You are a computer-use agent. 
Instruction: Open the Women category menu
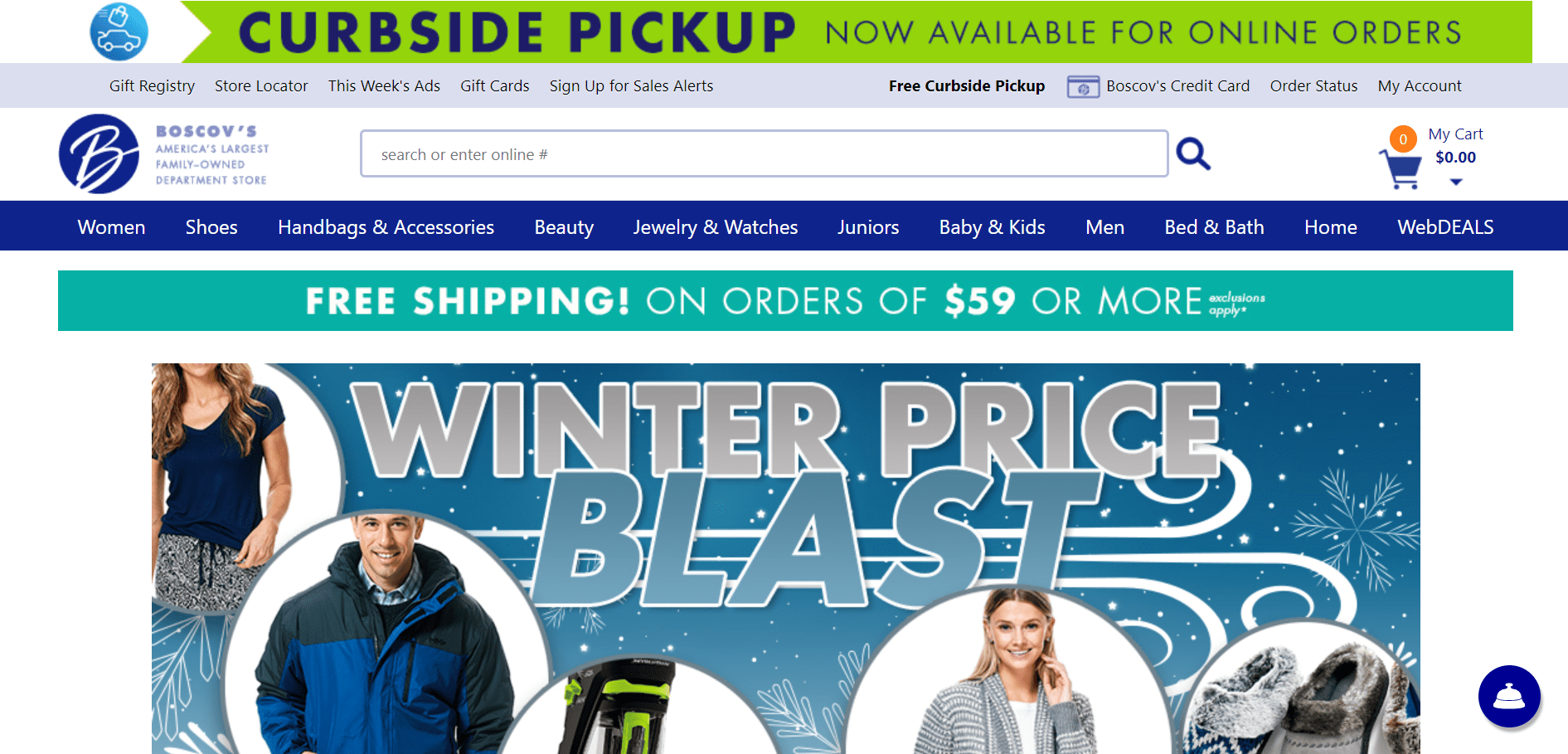coord(111,226)
